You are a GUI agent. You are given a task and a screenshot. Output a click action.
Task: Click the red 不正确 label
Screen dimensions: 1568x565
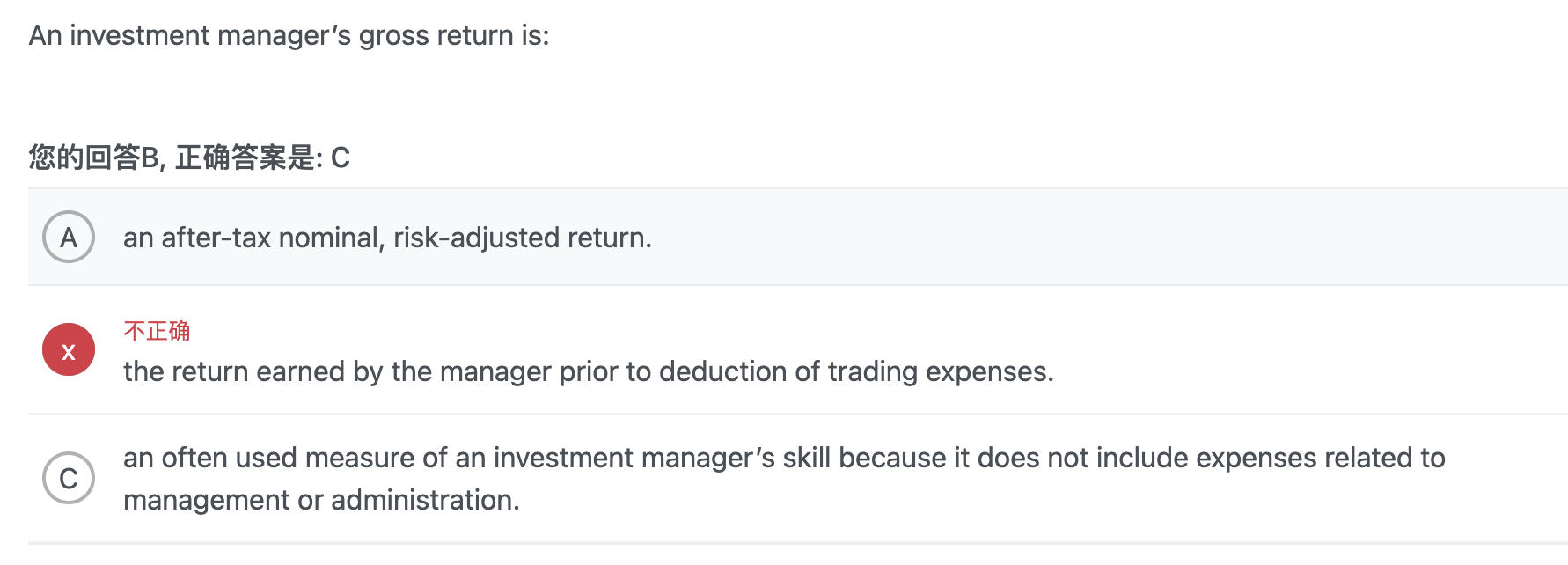pos(157,331)
